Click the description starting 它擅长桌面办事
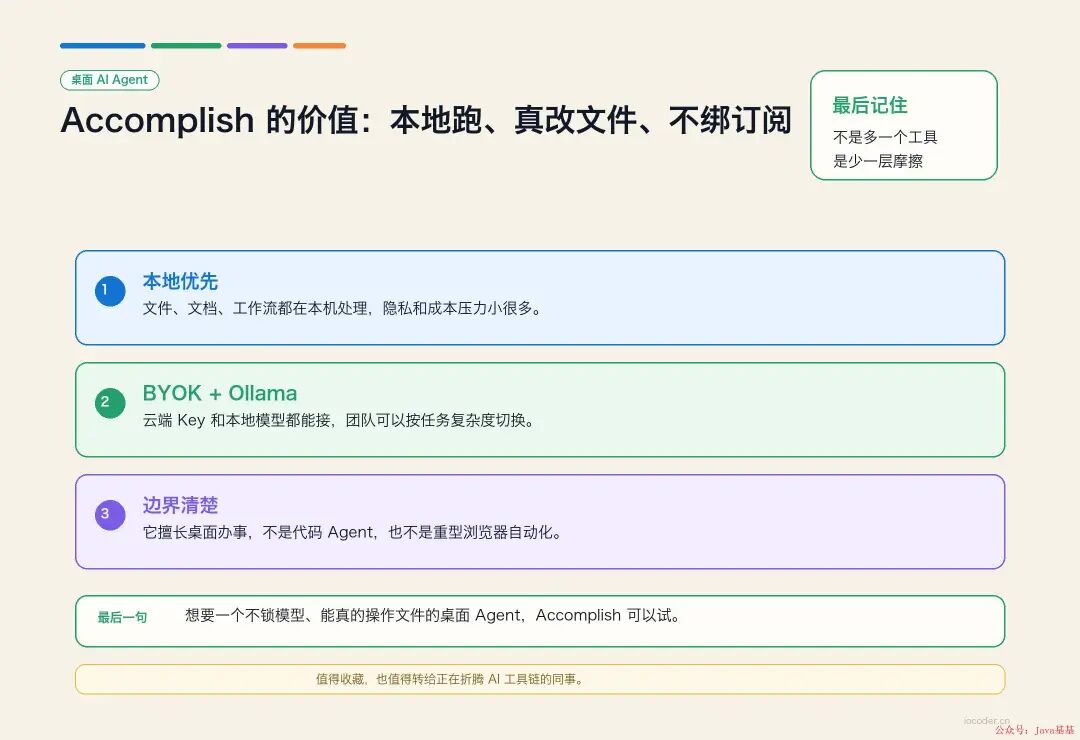The width and height of the screenshot is (1080, 740). [x=353, y=533]
